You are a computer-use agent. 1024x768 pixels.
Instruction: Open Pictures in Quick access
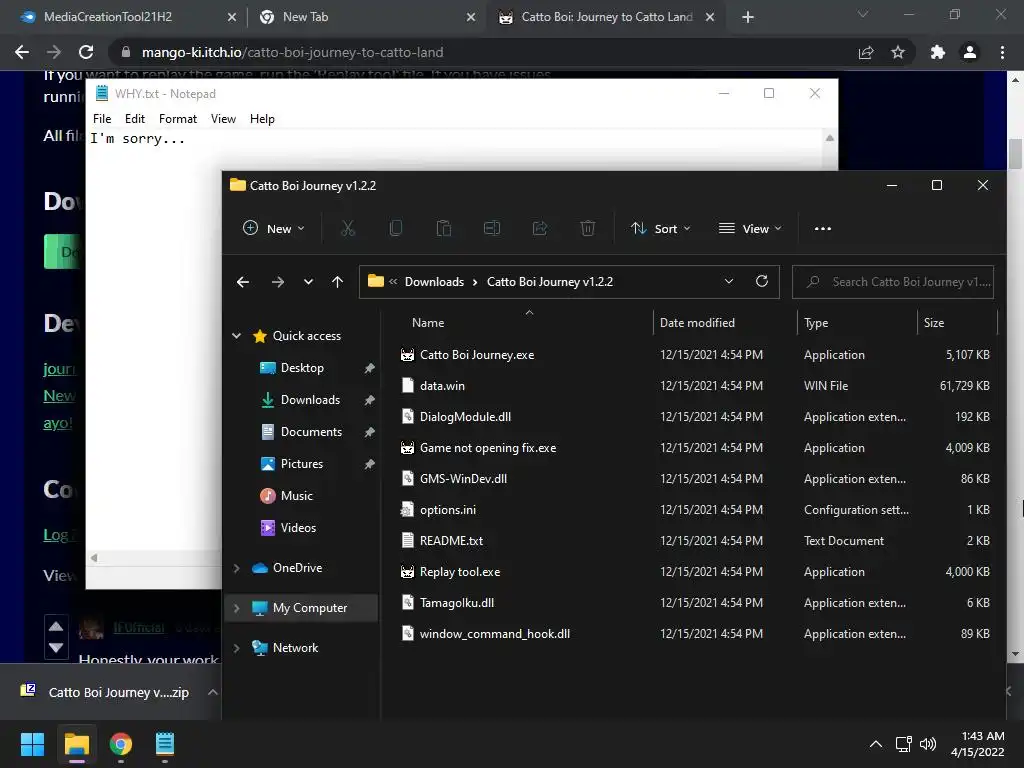click(302, 464)
